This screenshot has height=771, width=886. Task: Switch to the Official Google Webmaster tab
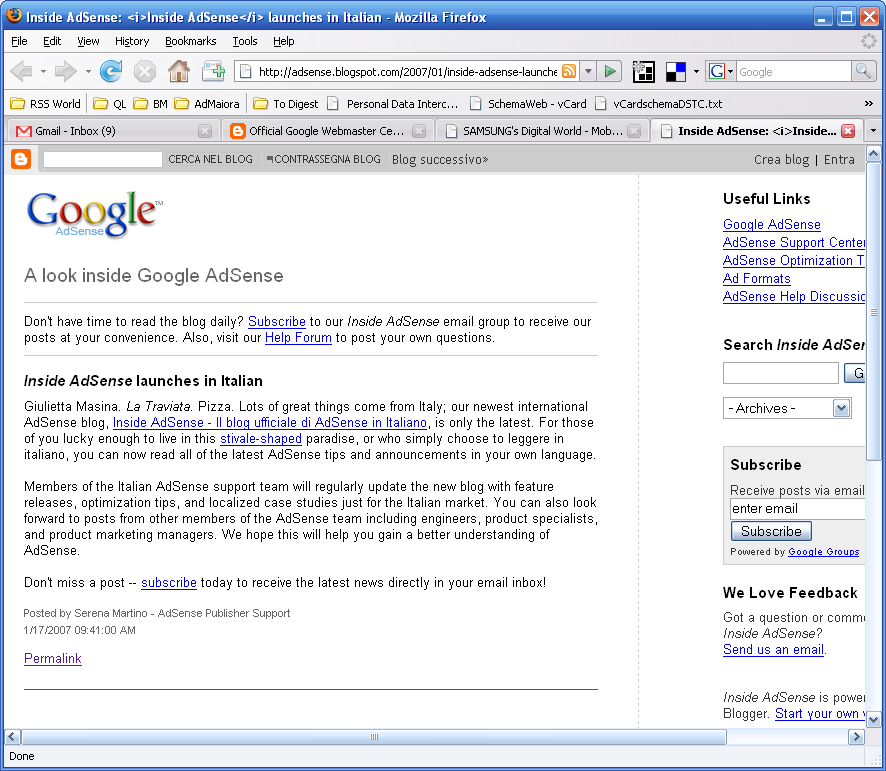[328, 131]
